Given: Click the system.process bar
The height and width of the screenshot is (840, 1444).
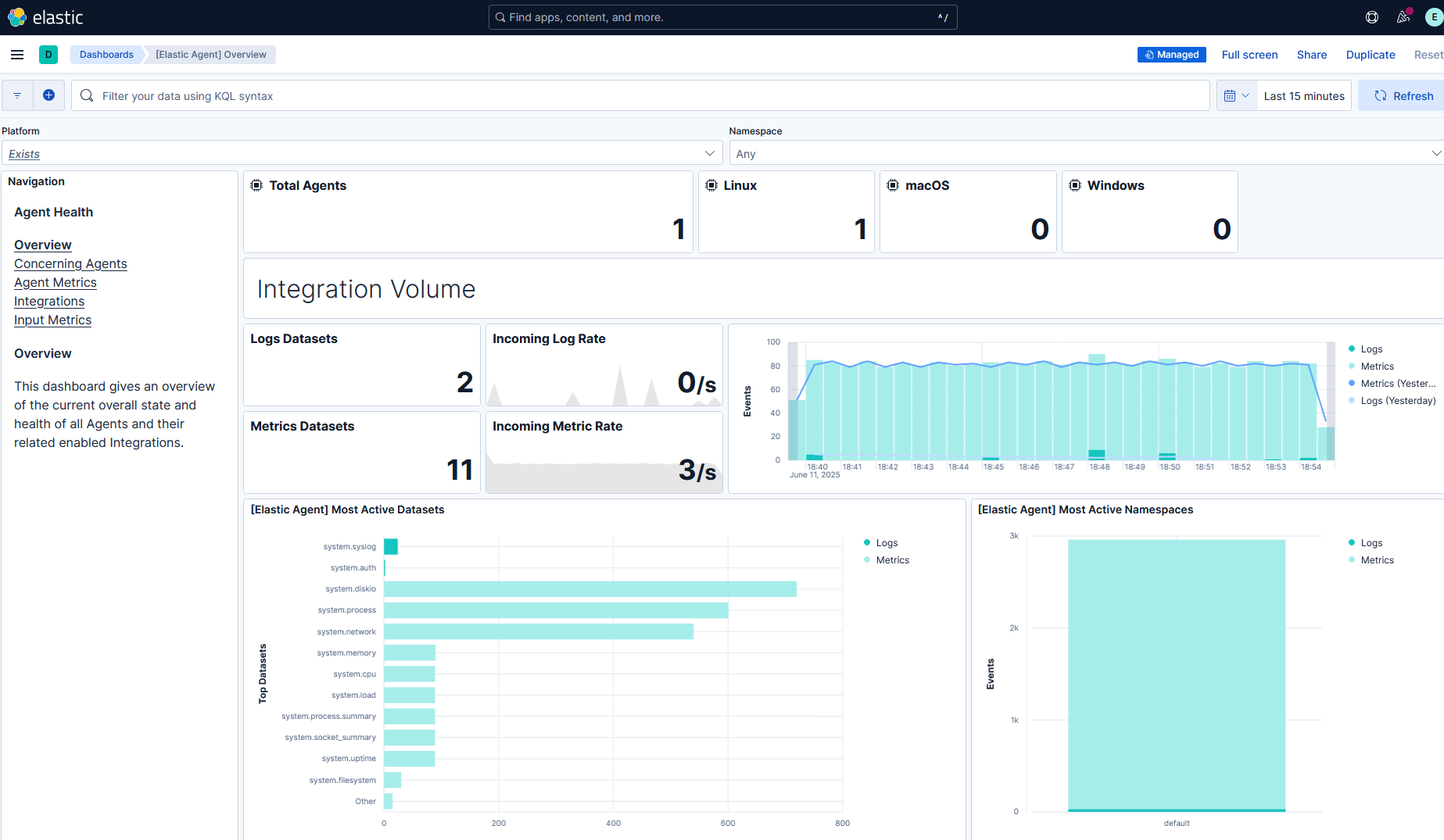Looking at the screenshot, I should pyautogui.click(x=556, y=610).
